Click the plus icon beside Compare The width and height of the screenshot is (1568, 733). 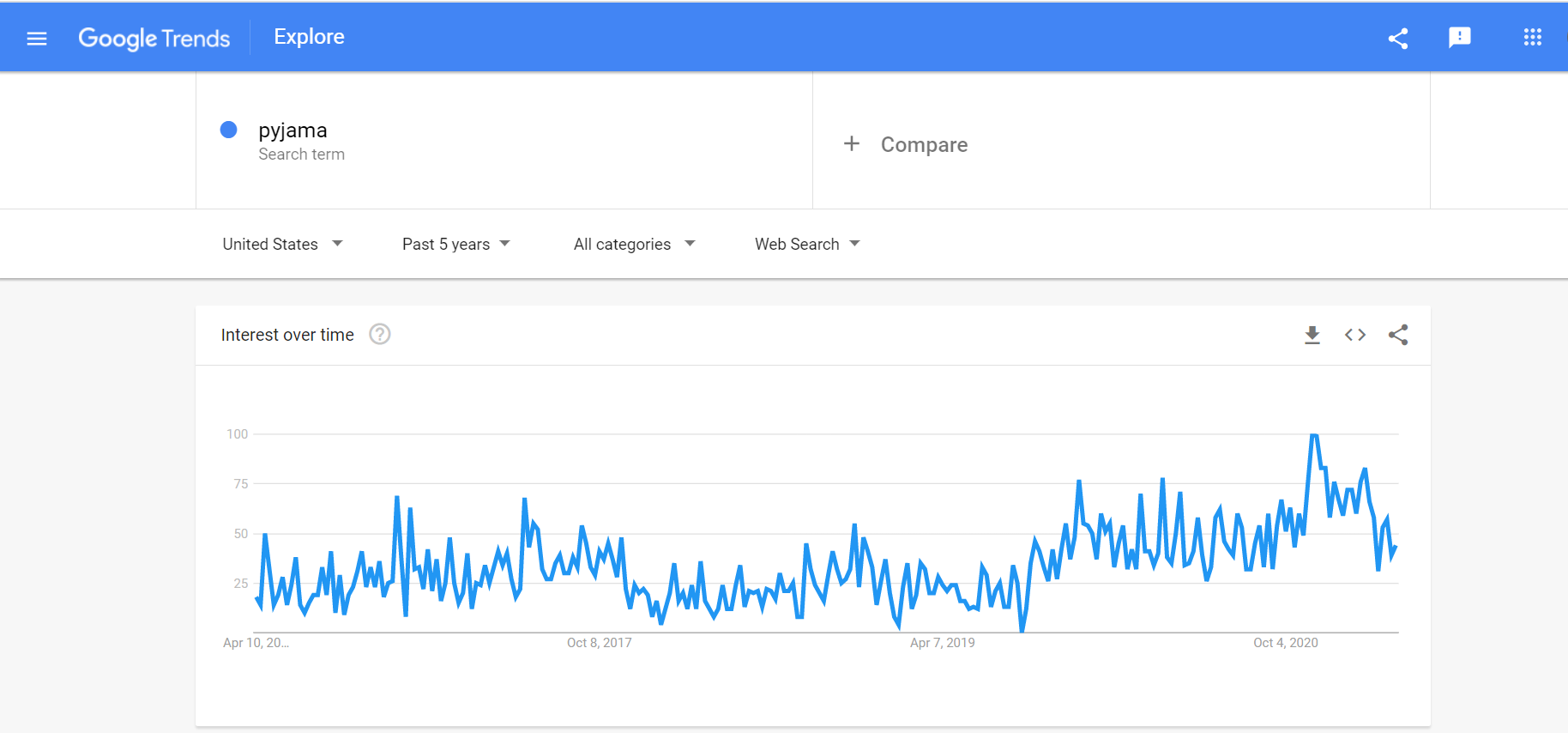(x=851, y=144)
